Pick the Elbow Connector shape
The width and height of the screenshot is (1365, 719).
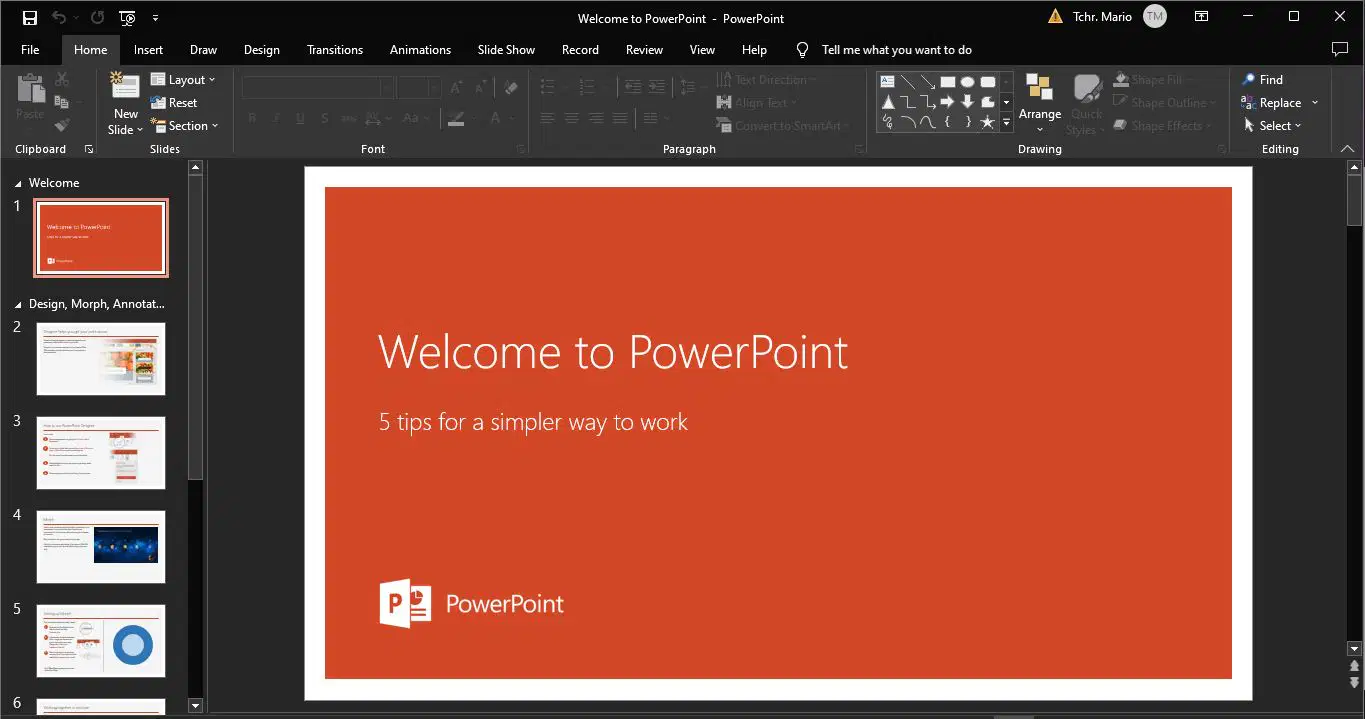pos(908,102)
